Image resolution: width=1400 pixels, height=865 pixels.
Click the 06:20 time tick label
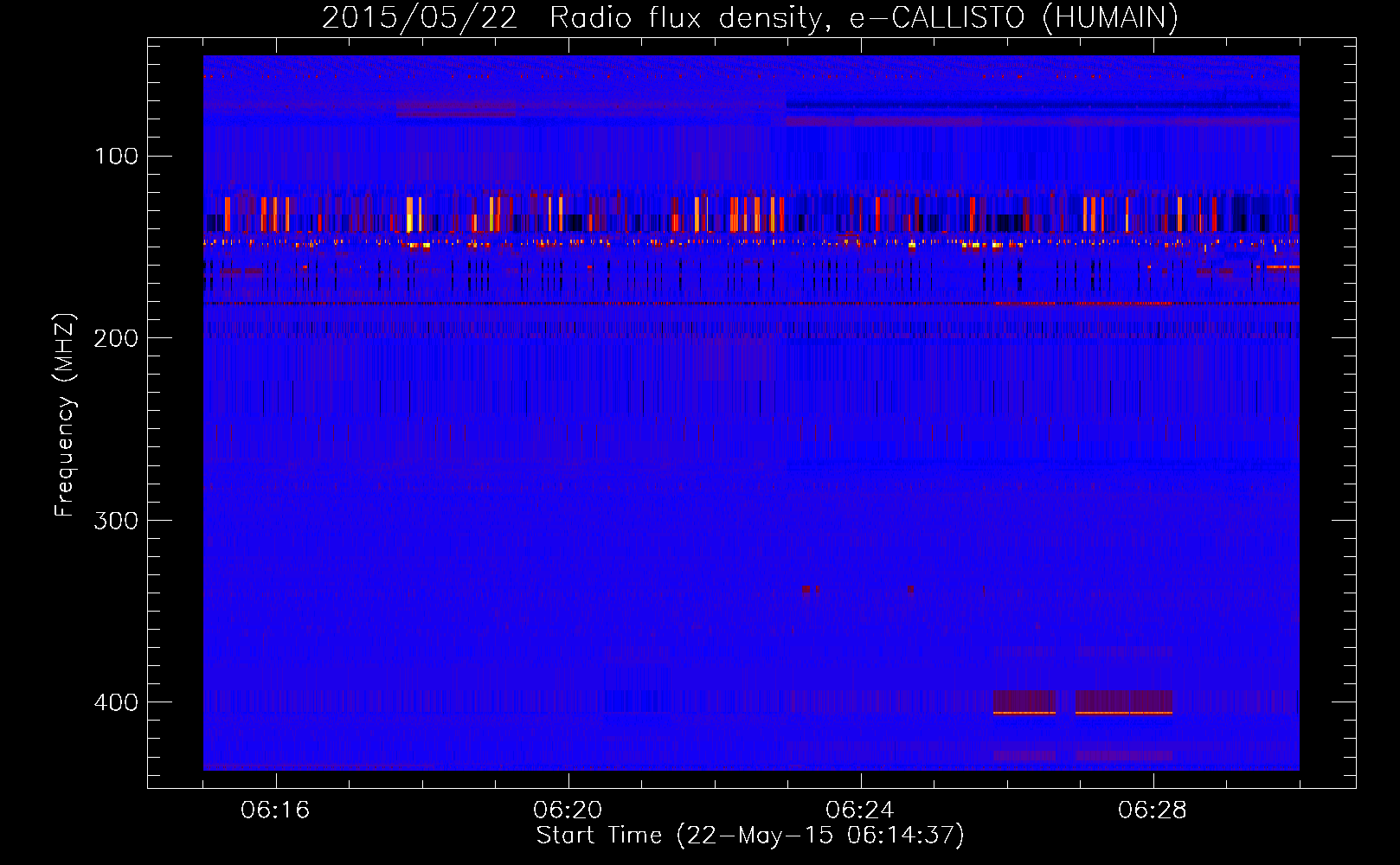click(568, 811)
